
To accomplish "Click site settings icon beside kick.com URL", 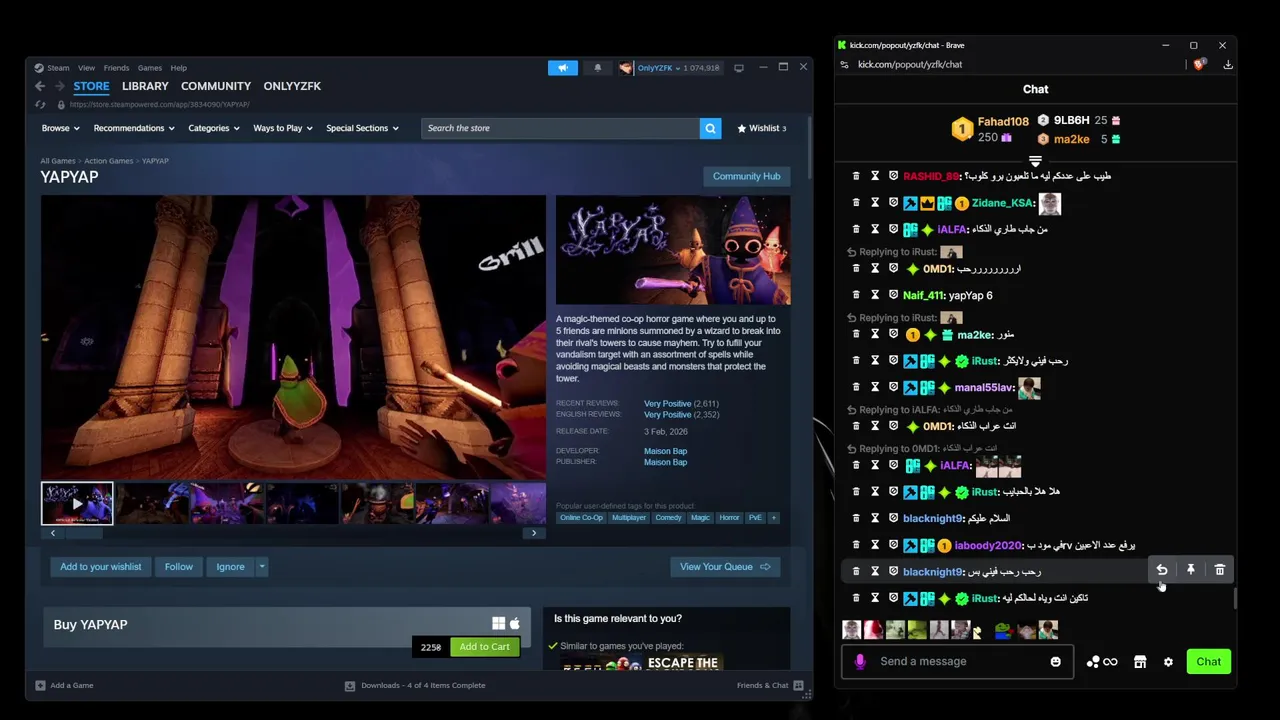I will click(844, 65).
